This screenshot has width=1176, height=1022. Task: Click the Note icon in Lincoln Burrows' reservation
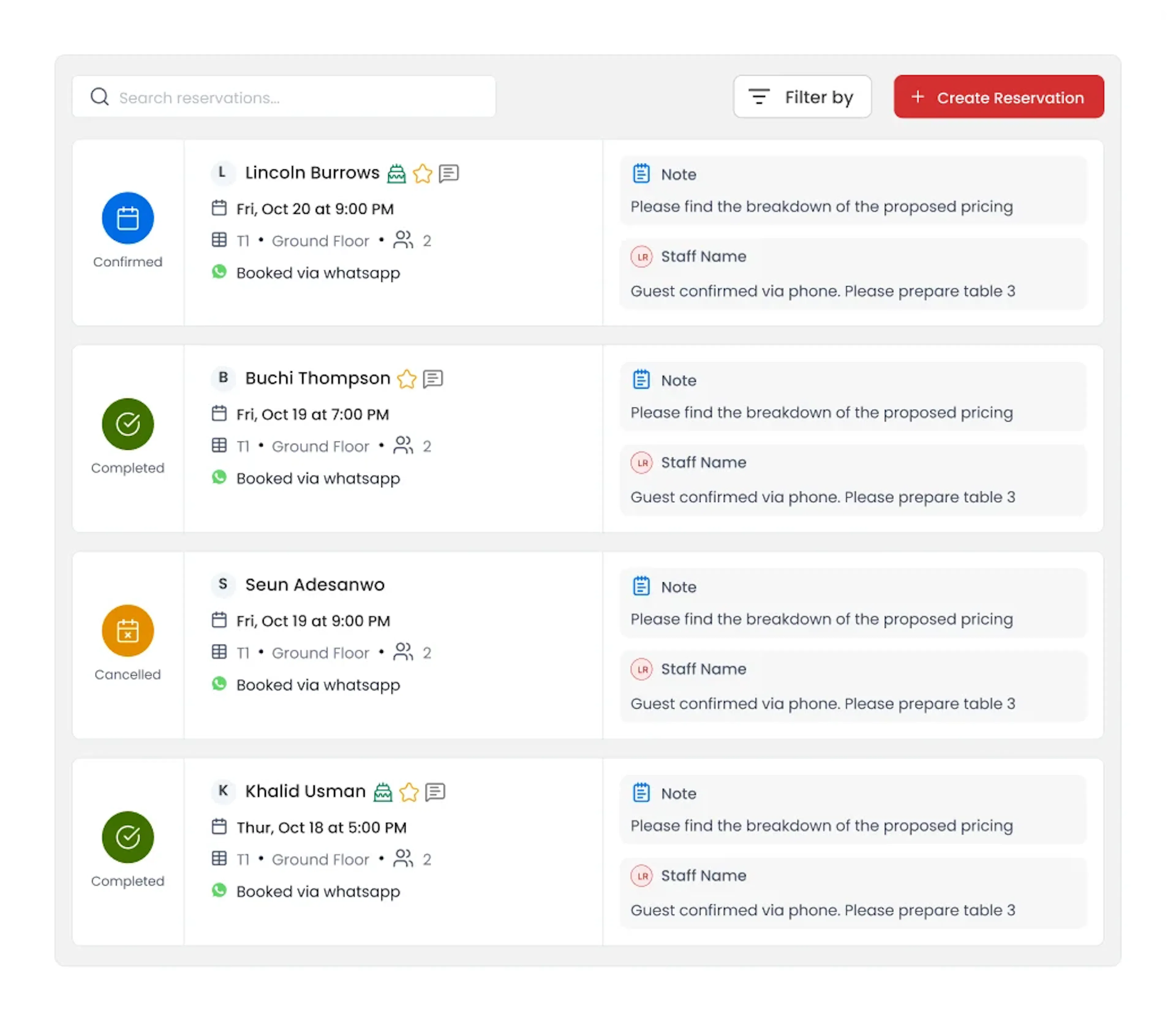pyautogui.click(x=641, y=173)
